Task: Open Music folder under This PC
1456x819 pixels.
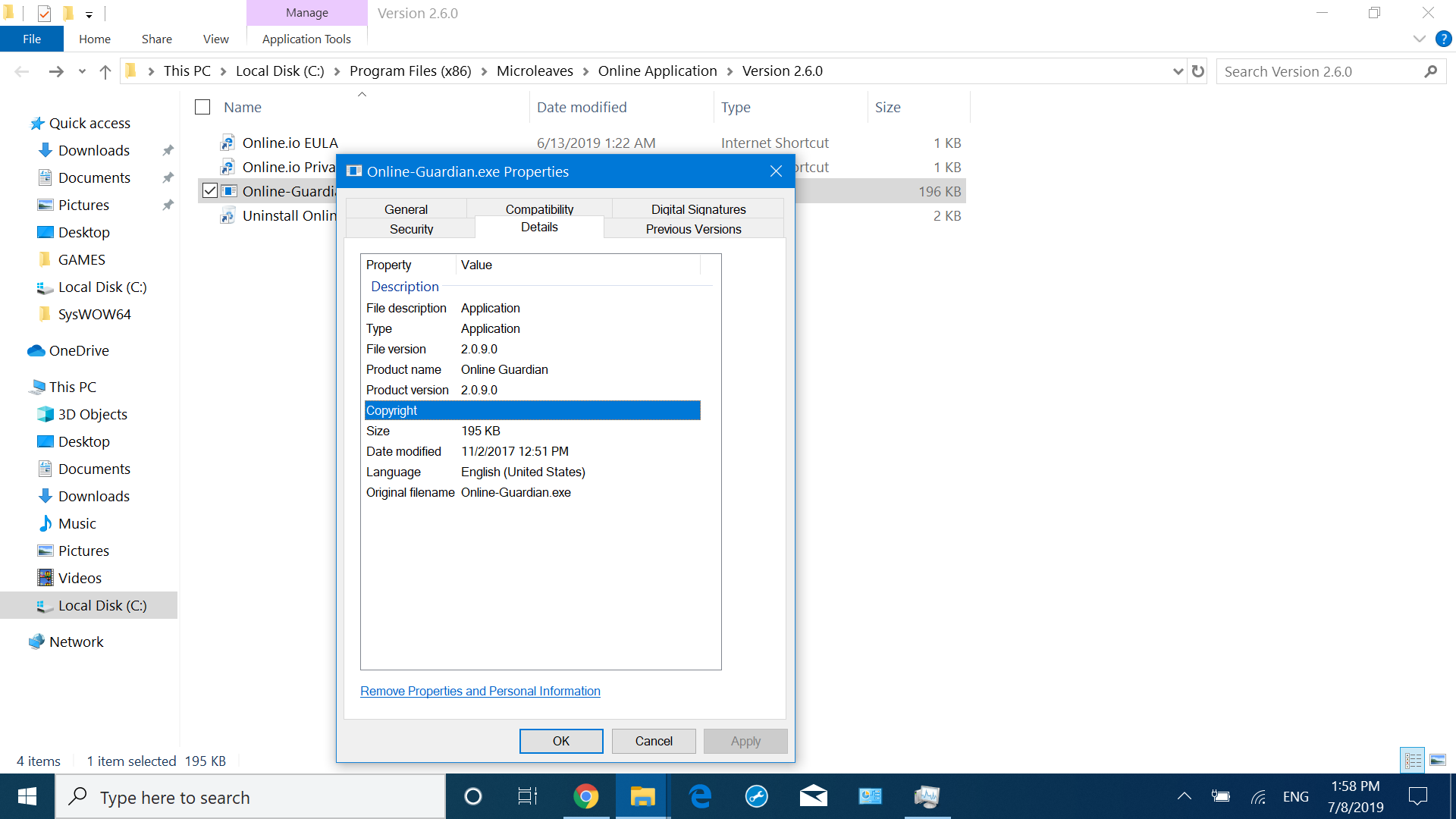Action: 77,523
